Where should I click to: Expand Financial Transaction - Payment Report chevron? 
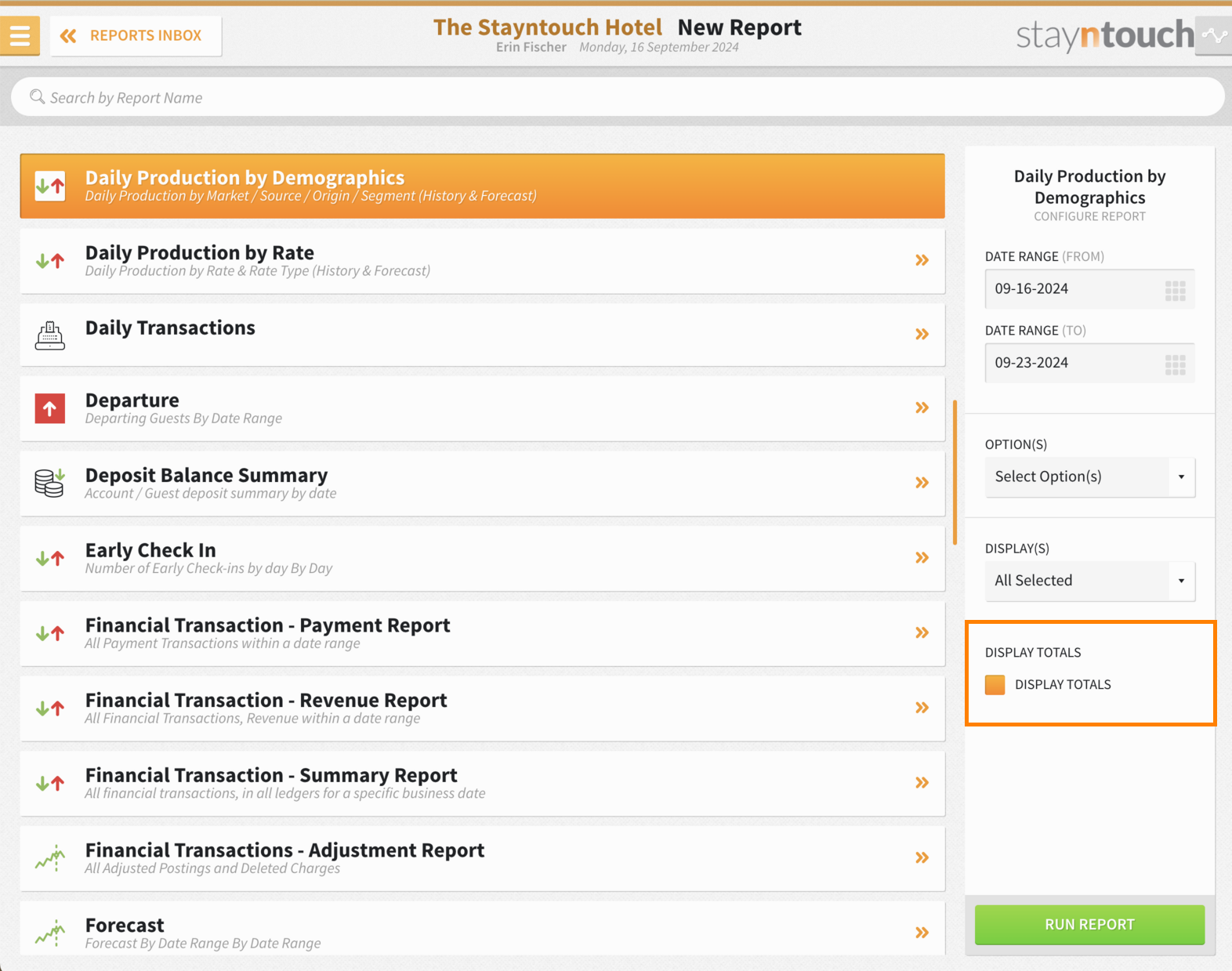[922, 632]
